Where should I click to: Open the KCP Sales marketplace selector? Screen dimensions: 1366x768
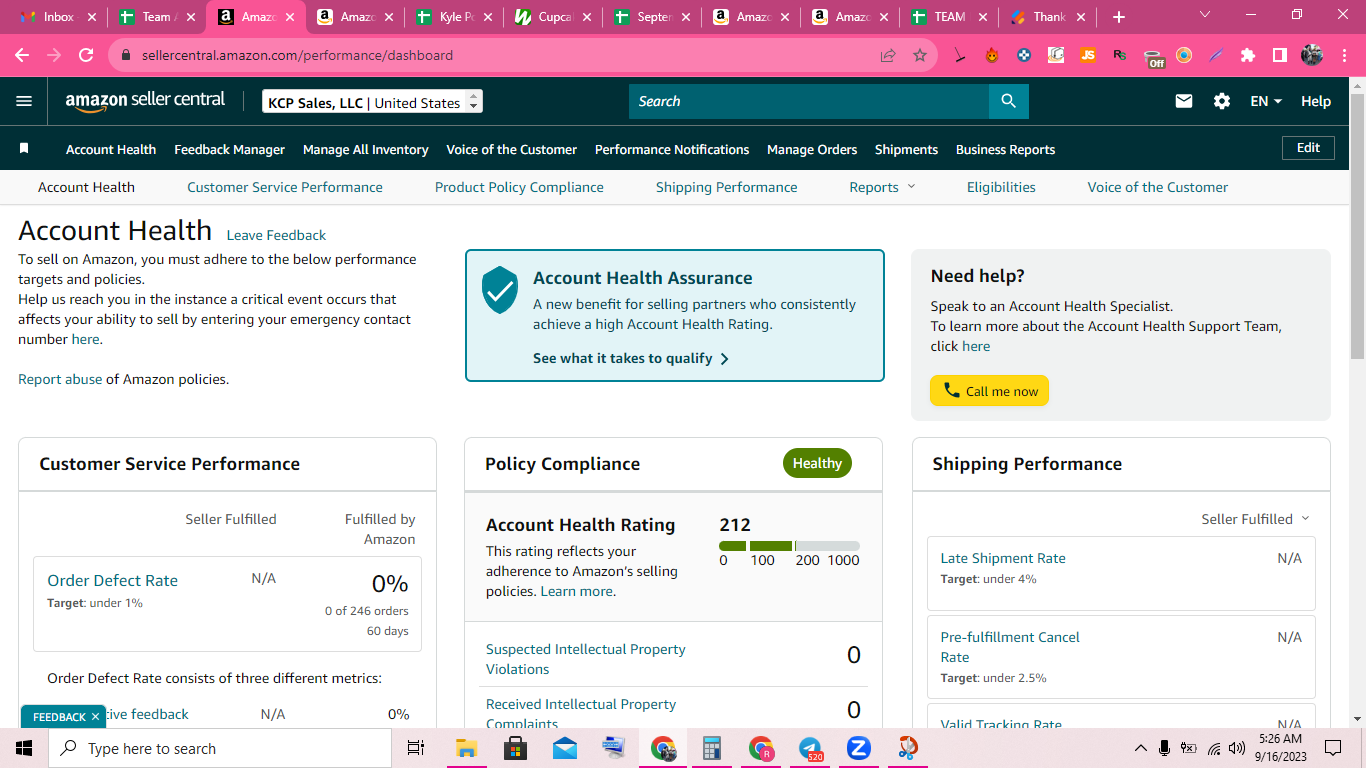pyautogui.click(x=373, y=102)
